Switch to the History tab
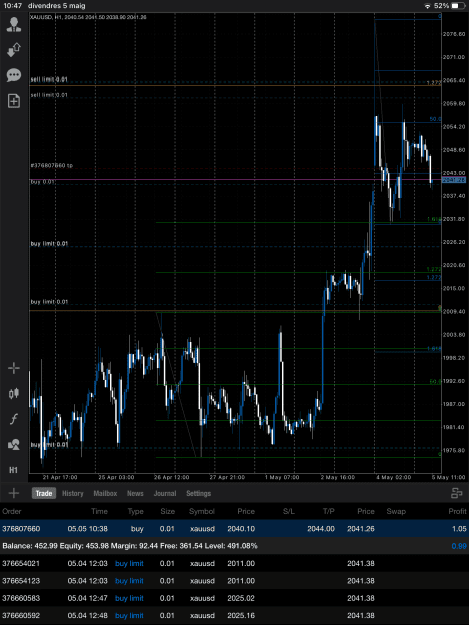This screenshot has width=469, height=625. point(73,493)
